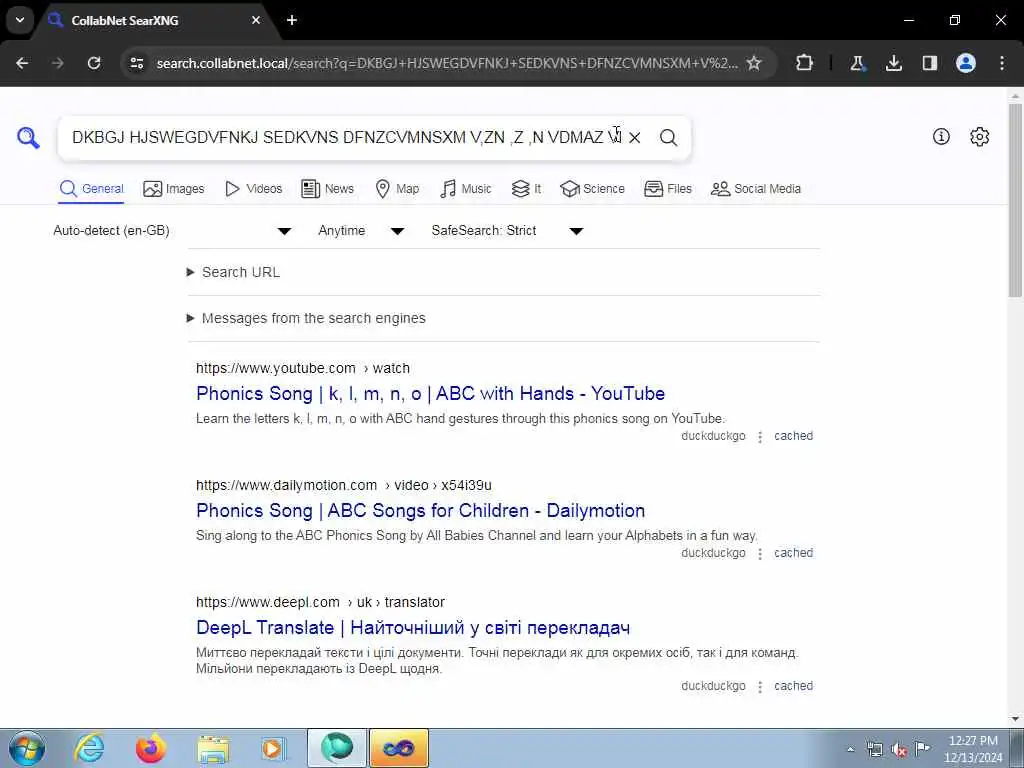Open the profile avatar menu
Viewport: 1024px width, 768px height.
[966, 63]
